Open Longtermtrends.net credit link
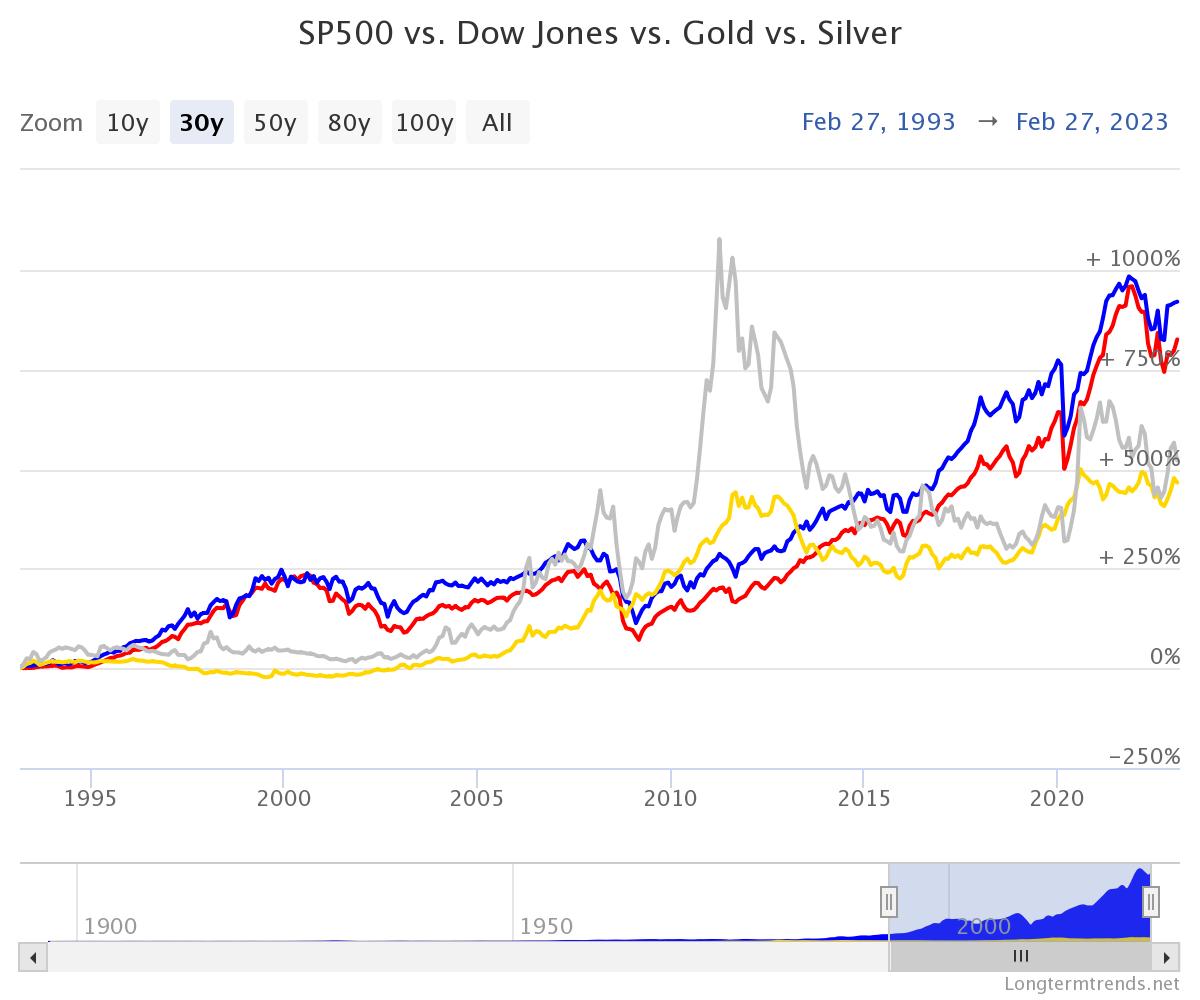The height and width of the screenshot is (1000, 1200). pos(1092,984)
